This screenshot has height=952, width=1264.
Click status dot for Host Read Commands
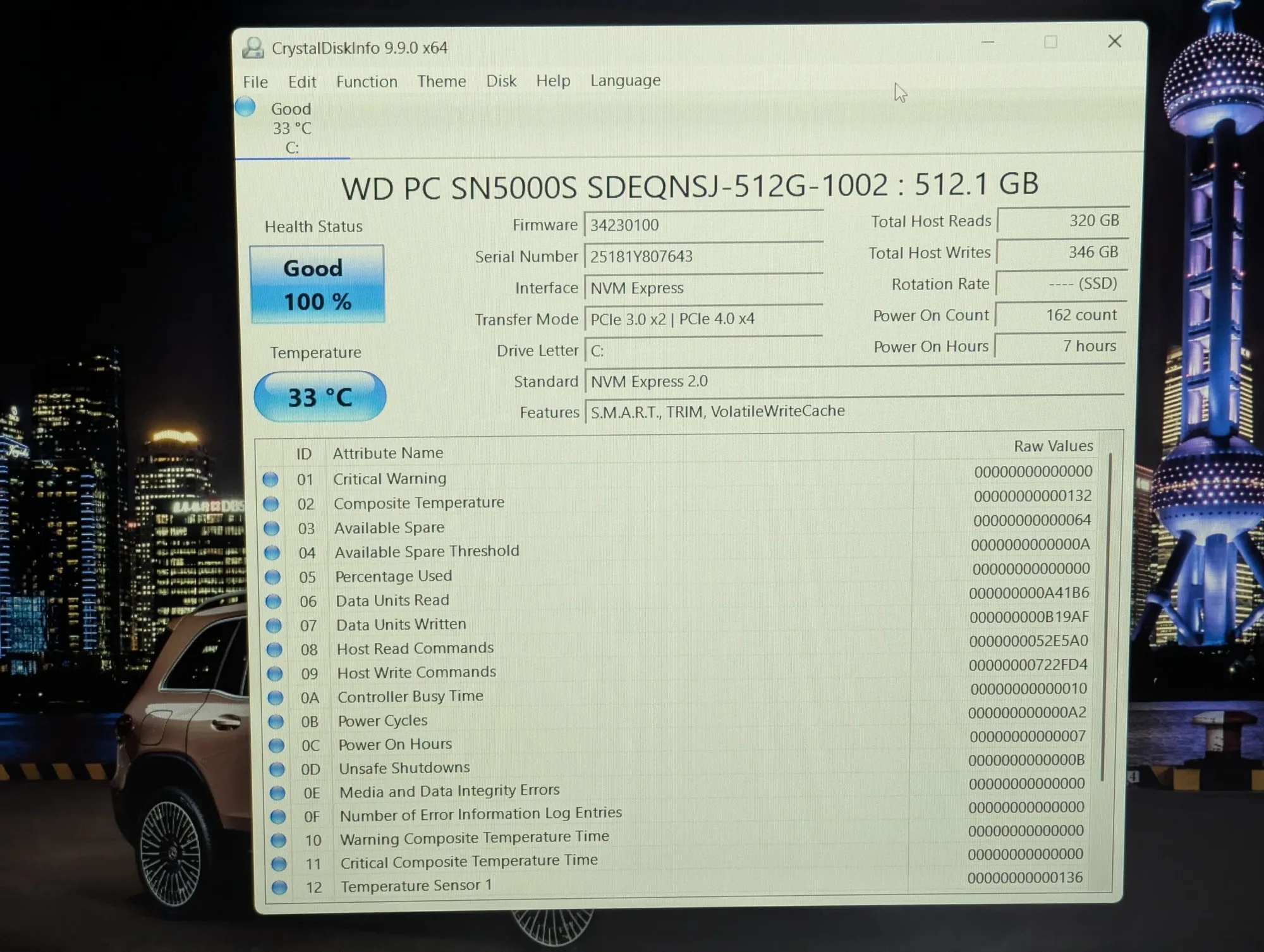275,650
